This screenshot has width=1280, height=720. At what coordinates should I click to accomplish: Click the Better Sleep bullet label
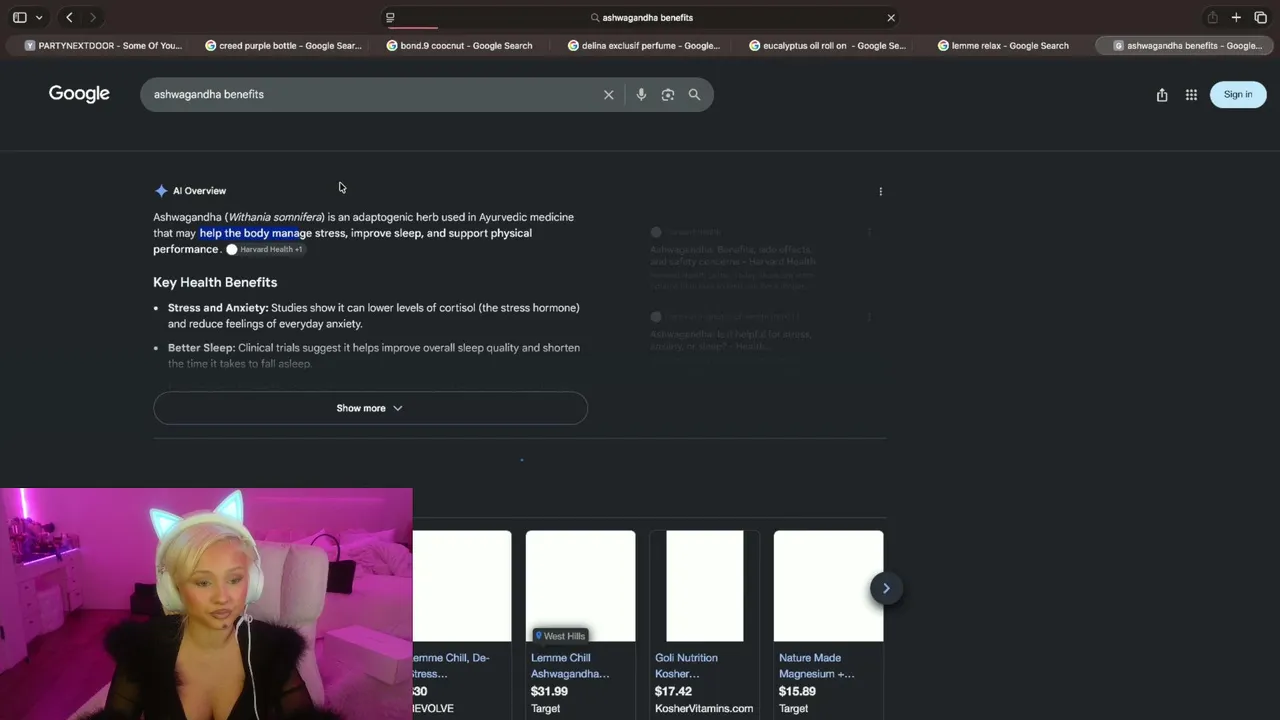201,348
